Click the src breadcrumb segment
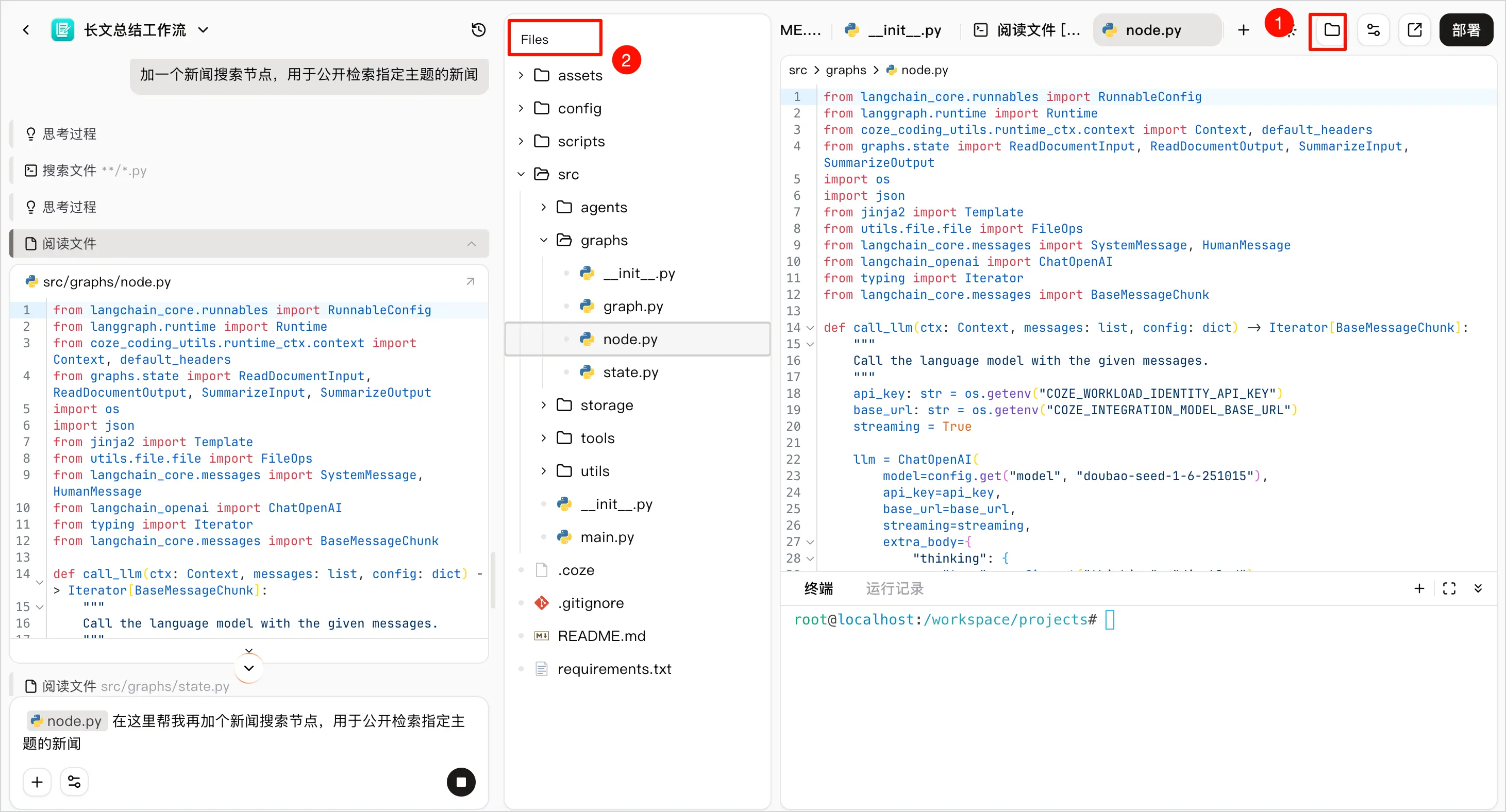1506x812 pixels. point(798,70)
